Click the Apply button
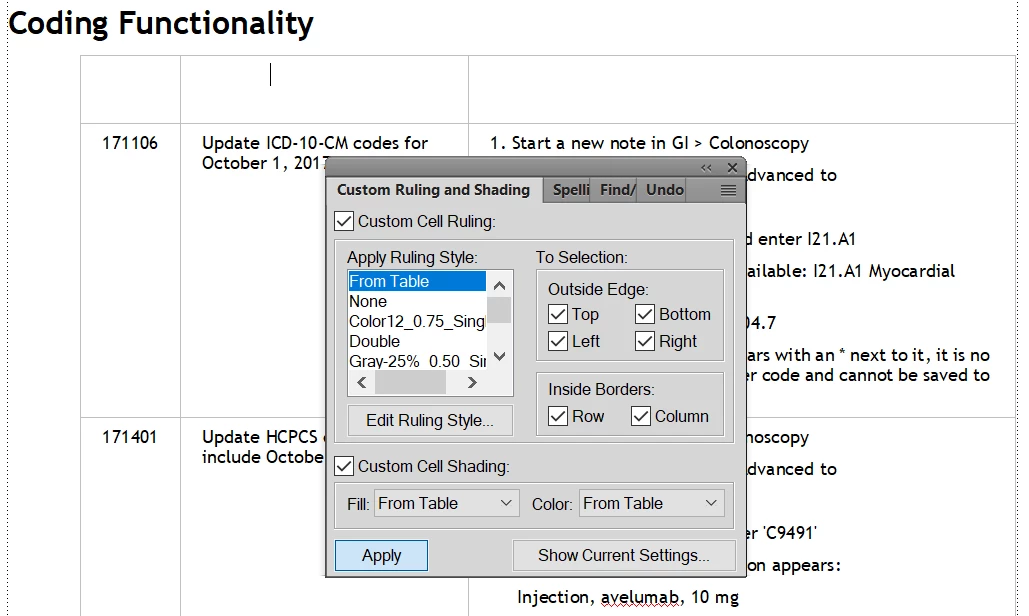Image resolution: width=1029 pixels, height=616 pixels. [381, 556]
